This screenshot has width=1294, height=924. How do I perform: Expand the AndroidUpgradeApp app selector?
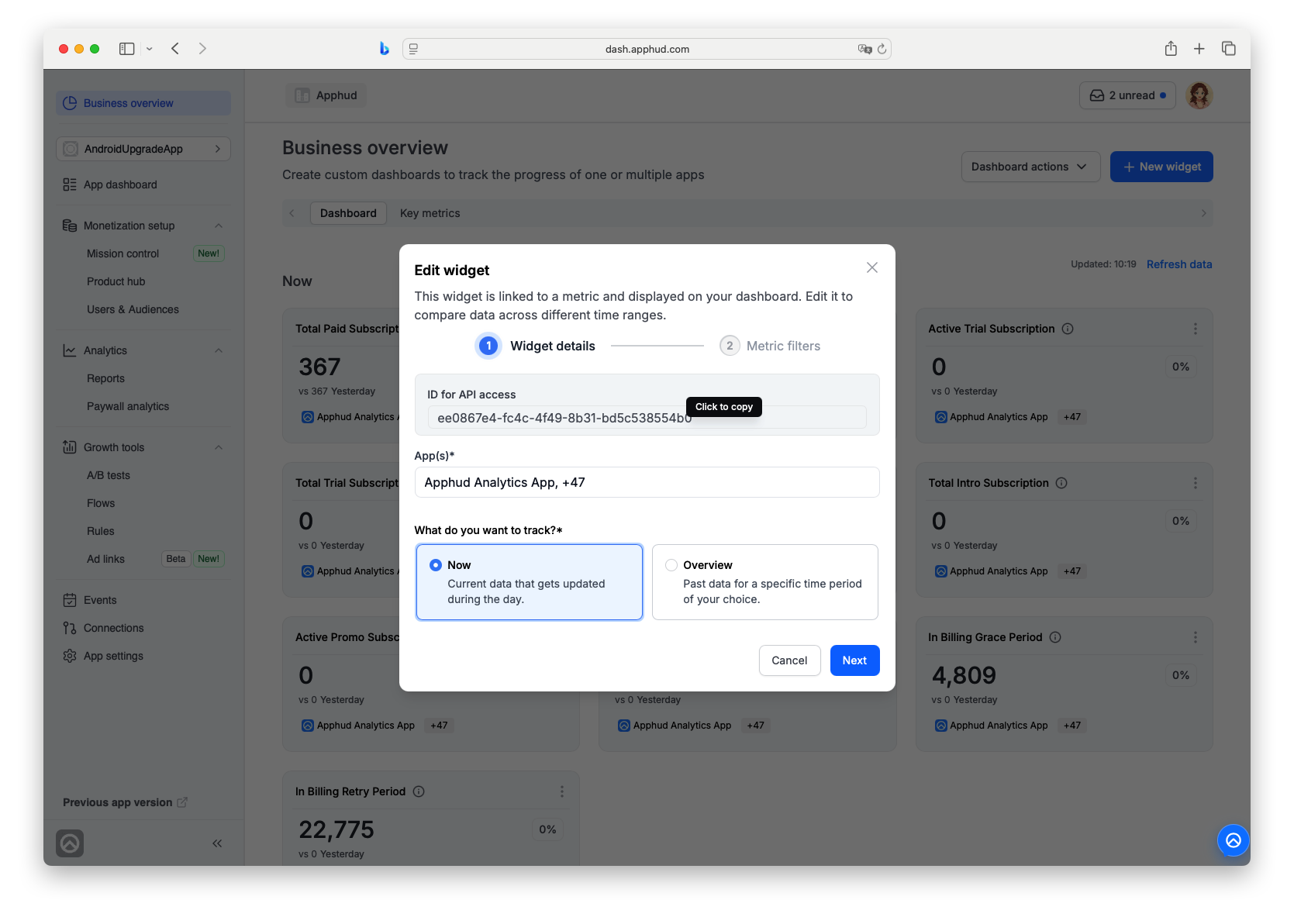143,149
